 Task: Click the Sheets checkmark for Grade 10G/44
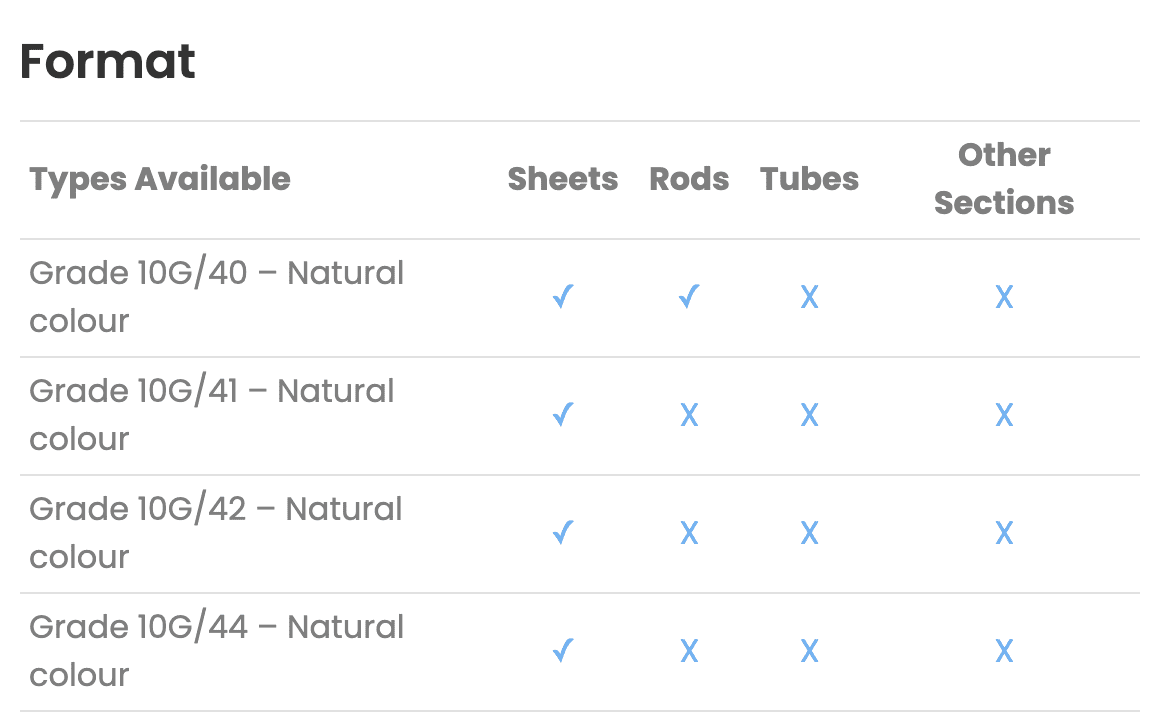(563, 650)
